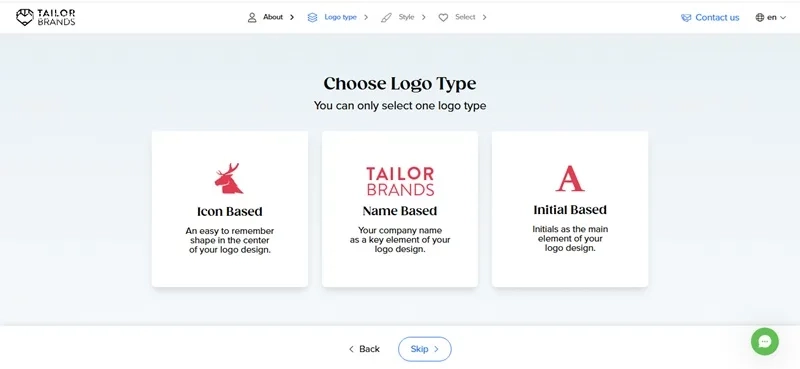Click "Your company name" description text
This screenshot has width=800, height=369.
coord(400,240)
